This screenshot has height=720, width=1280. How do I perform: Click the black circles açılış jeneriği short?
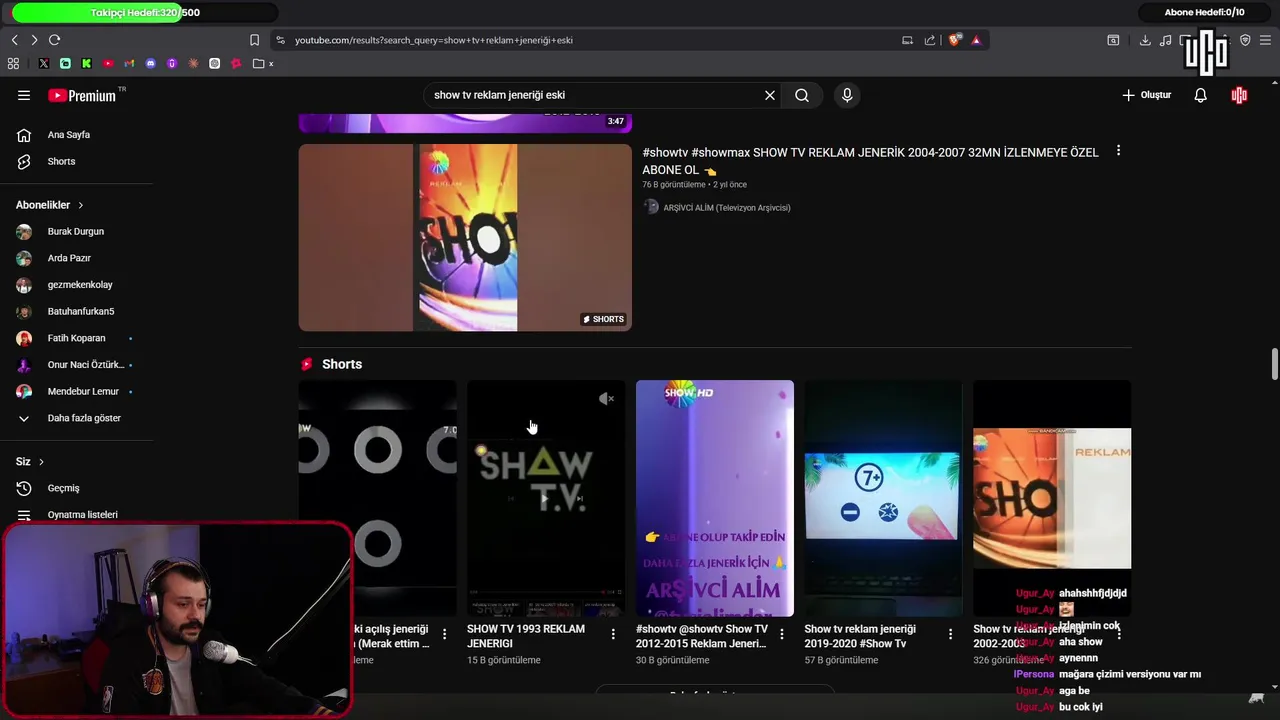377,498
